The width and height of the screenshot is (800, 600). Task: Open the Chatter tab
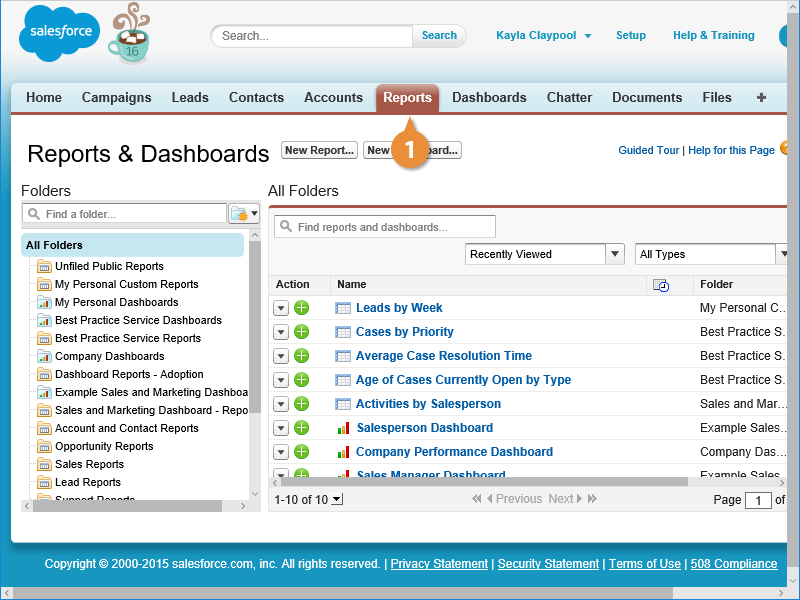click(x=569, y=97)
